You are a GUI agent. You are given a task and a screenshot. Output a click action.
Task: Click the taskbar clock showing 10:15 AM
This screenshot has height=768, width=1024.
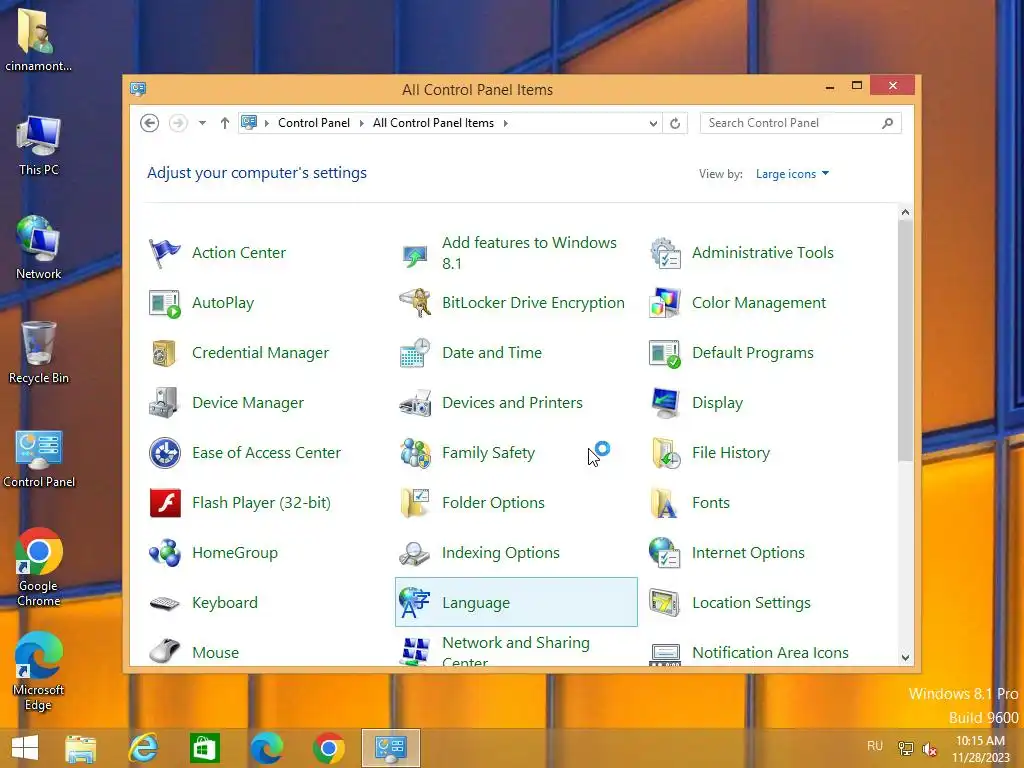click(x=980, y=748)
